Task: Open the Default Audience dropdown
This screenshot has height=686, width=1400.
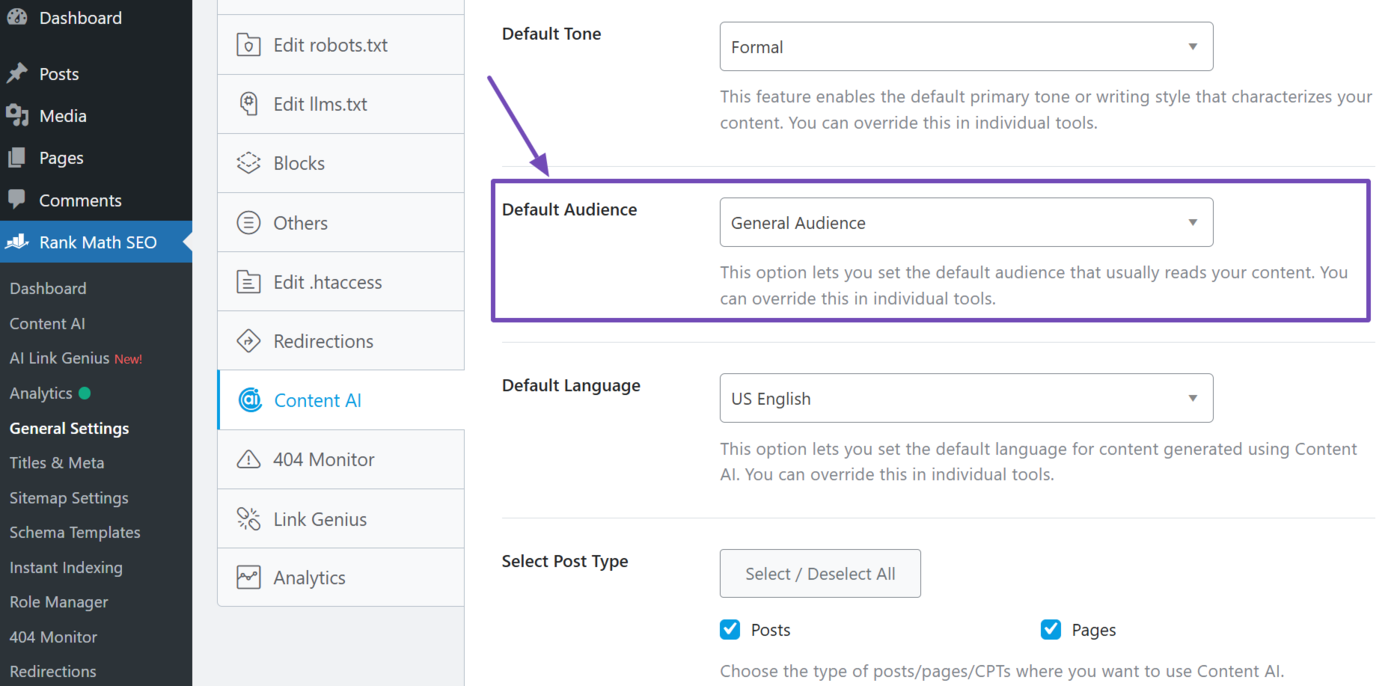Action: tap(966, 223)
